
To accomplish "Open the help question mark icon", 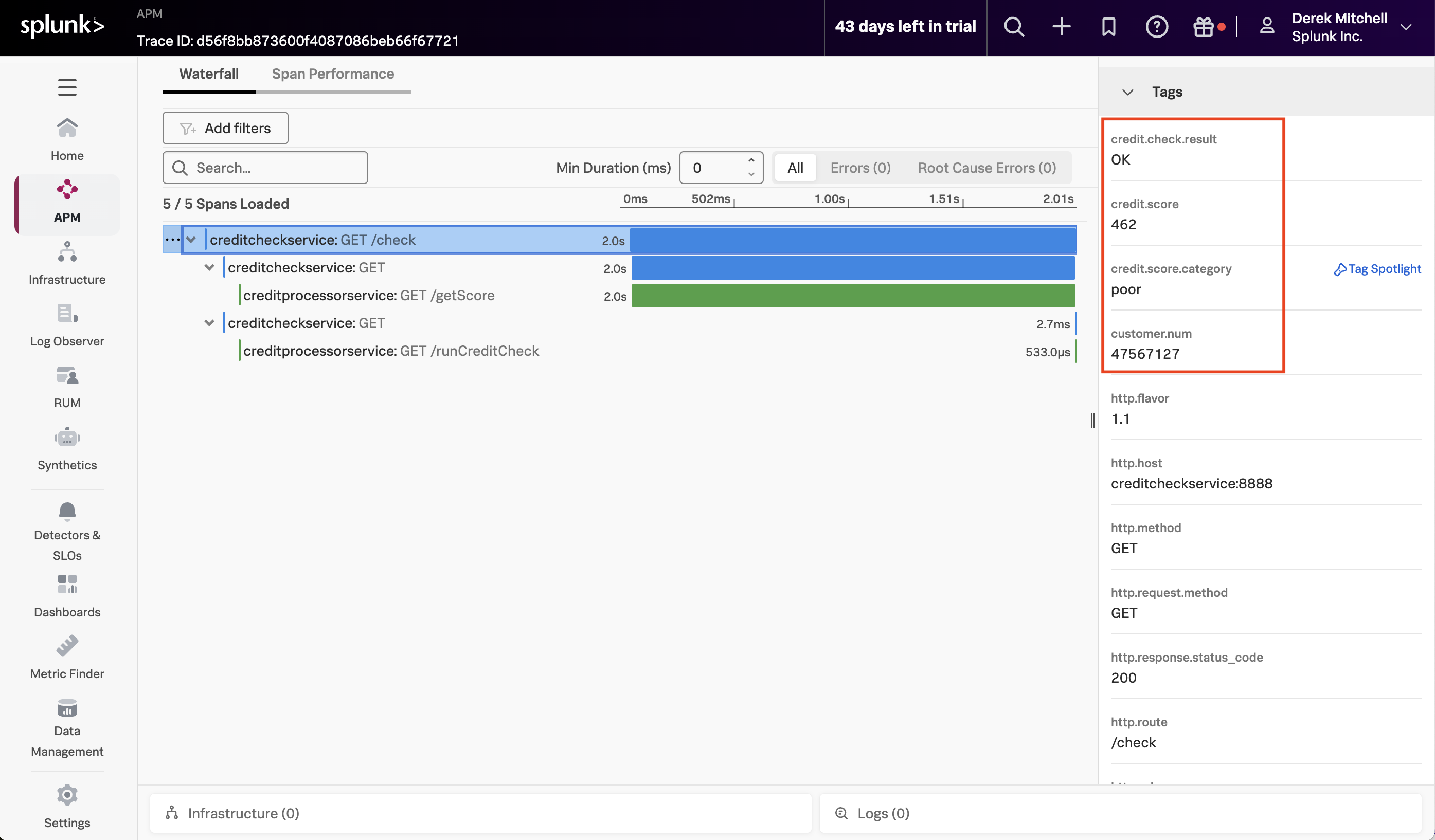I will tap(1156, 27).
